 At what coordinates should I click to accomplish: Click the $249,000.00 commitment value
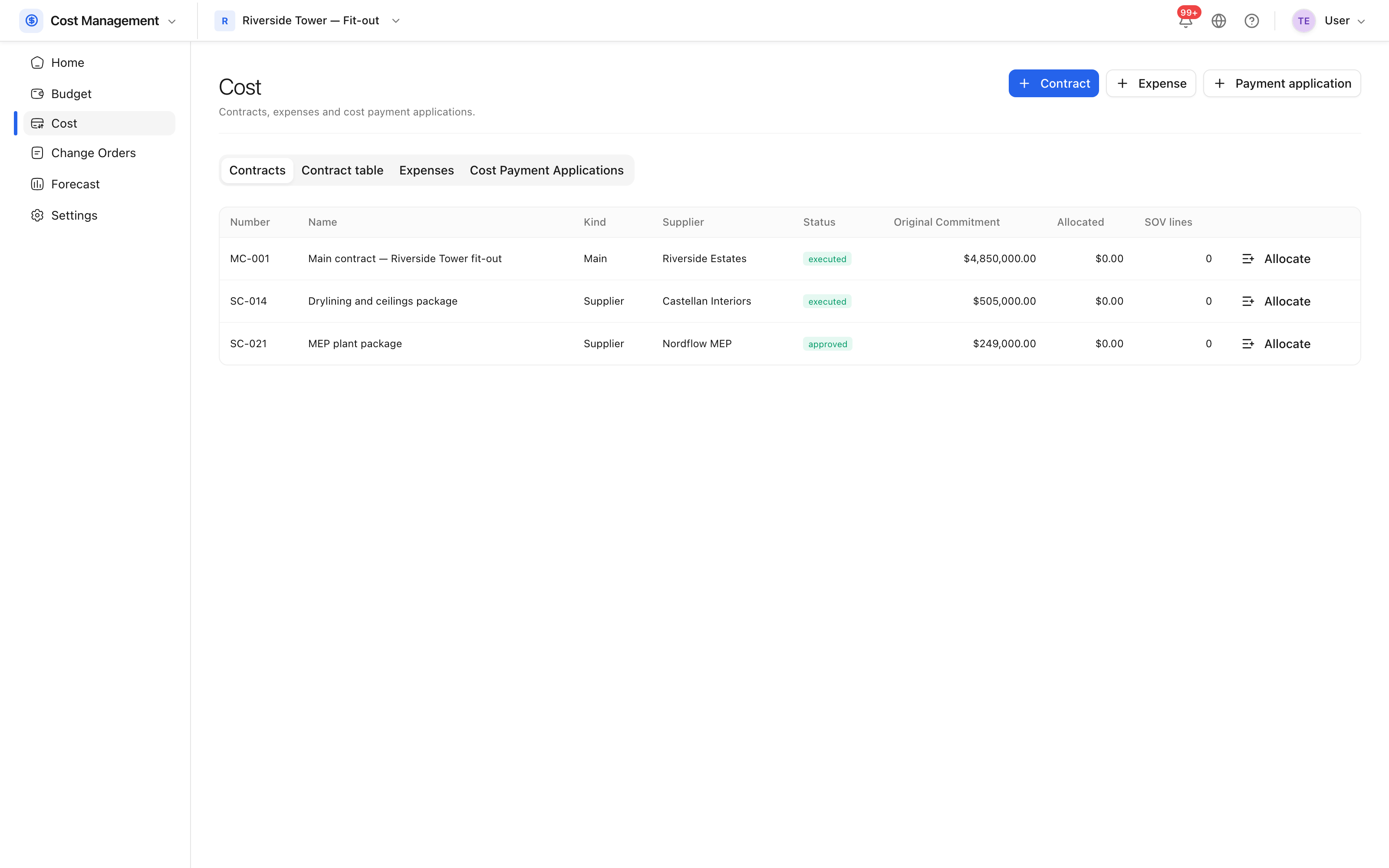pos(1004,344)
